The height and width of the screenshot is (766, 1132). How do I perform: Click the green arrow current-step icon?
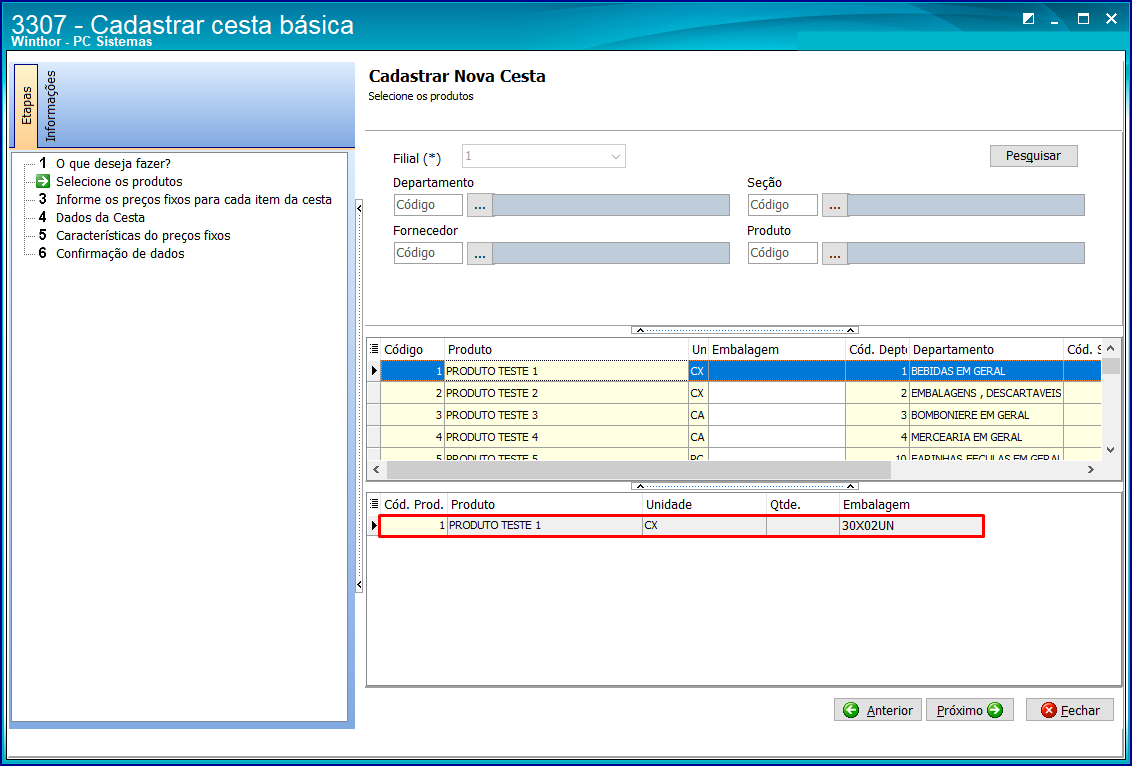(x=43, y=181)
